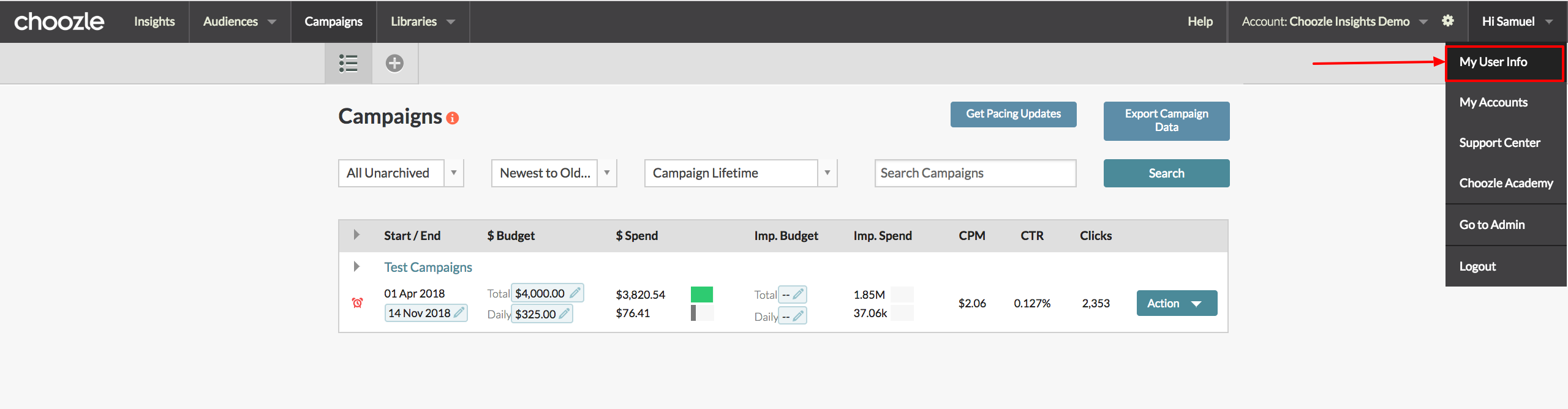Open the settings gear icon
The width and height of the screenshot is (1568, 409).
coord(1448,21)
